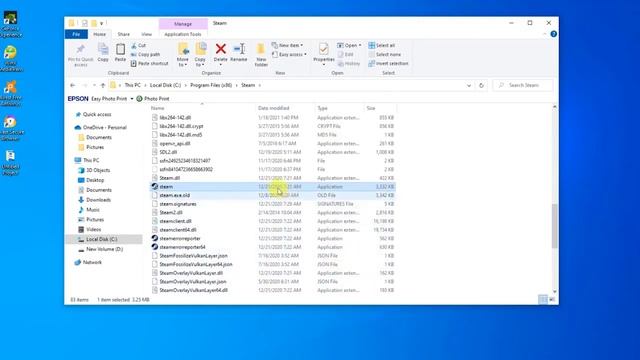Click the Cut scissors icon

tap(134, 46)
